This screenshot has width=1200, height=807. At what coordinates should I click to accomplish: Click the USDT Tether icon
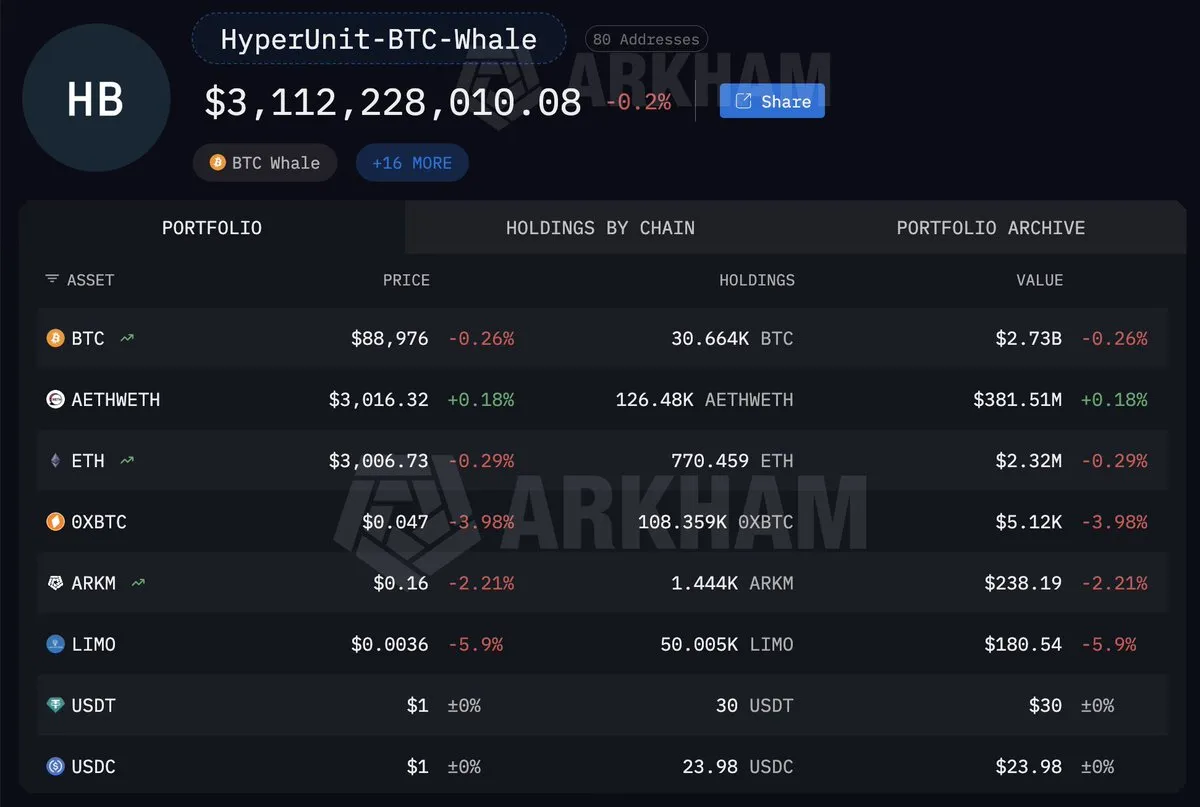point(55,706)
